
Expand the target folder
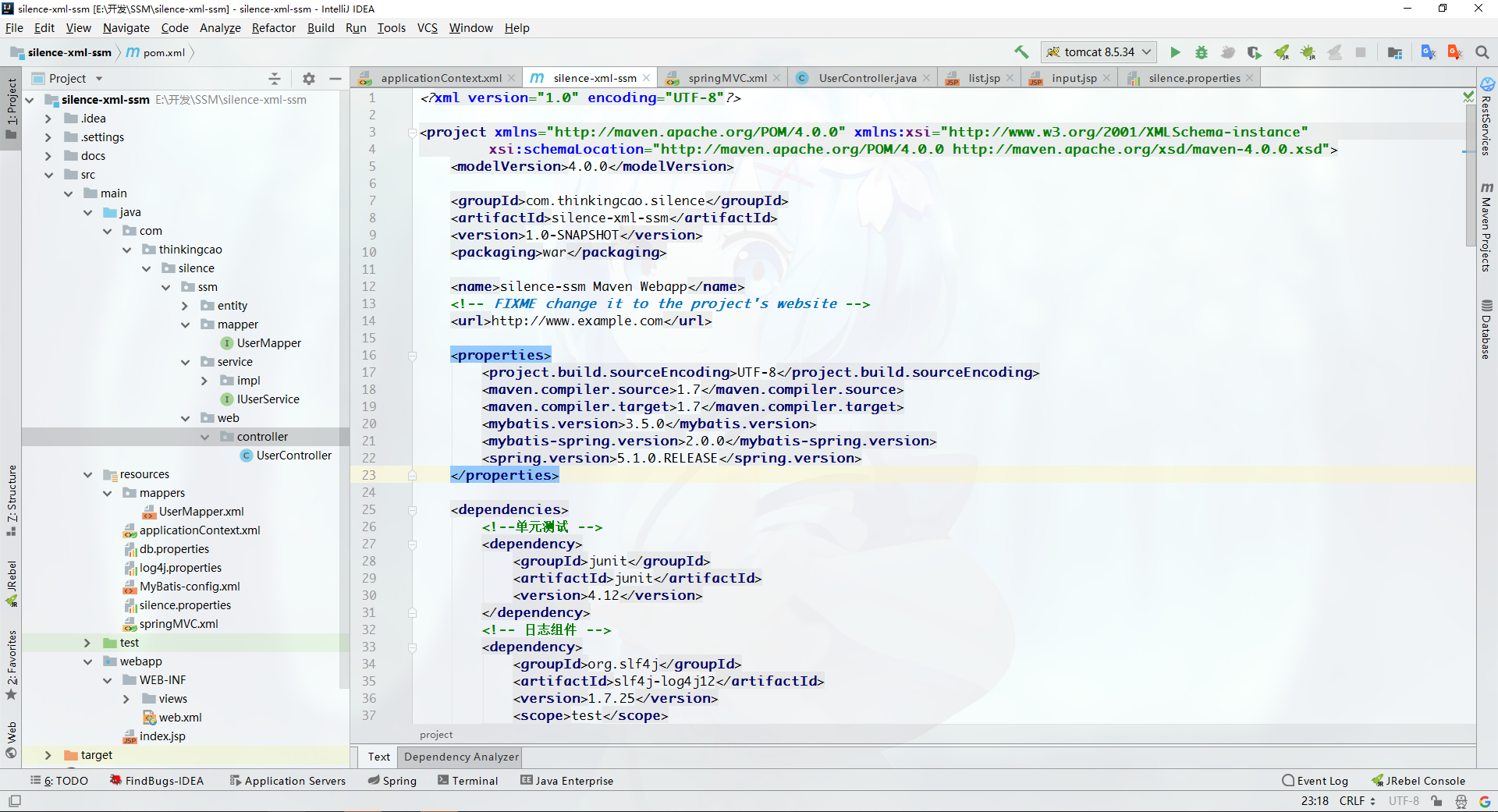[x=48, y=755]
